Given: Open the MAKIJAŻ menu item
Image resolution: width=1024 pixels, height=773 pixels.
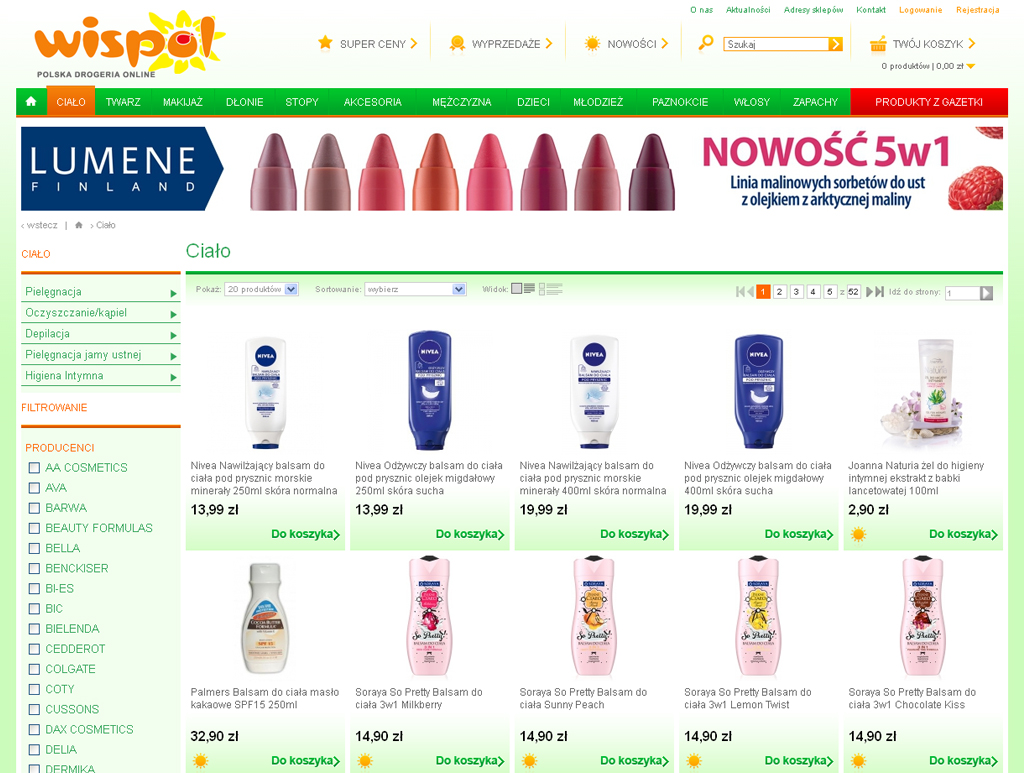Looking at the screenshot, I should 182,102.
